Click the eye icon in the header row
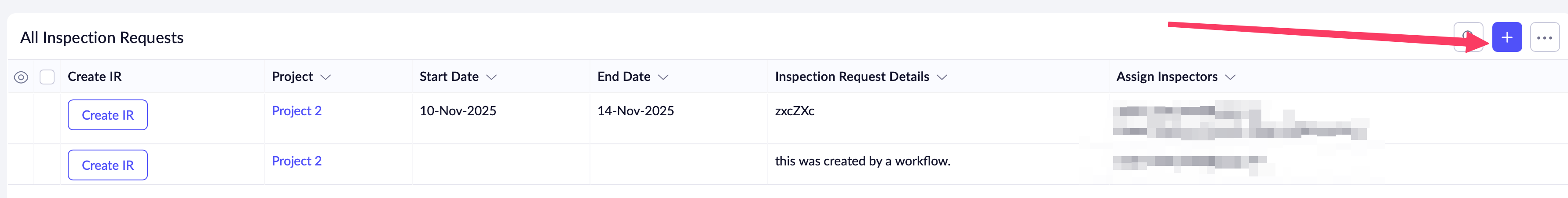 (21, 77)
